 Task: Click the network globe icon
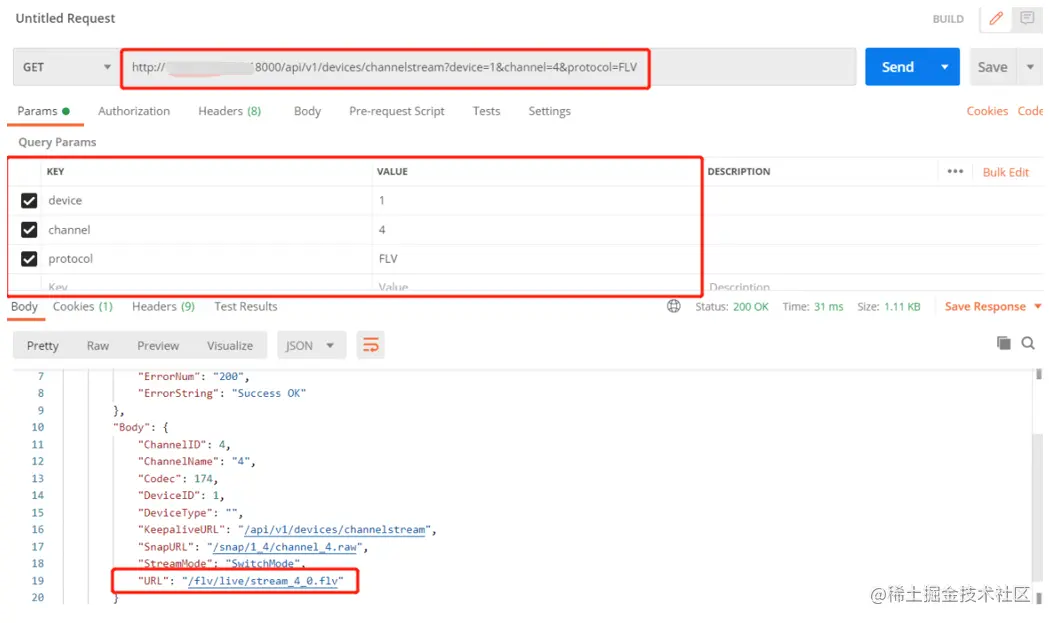point(674,306)
